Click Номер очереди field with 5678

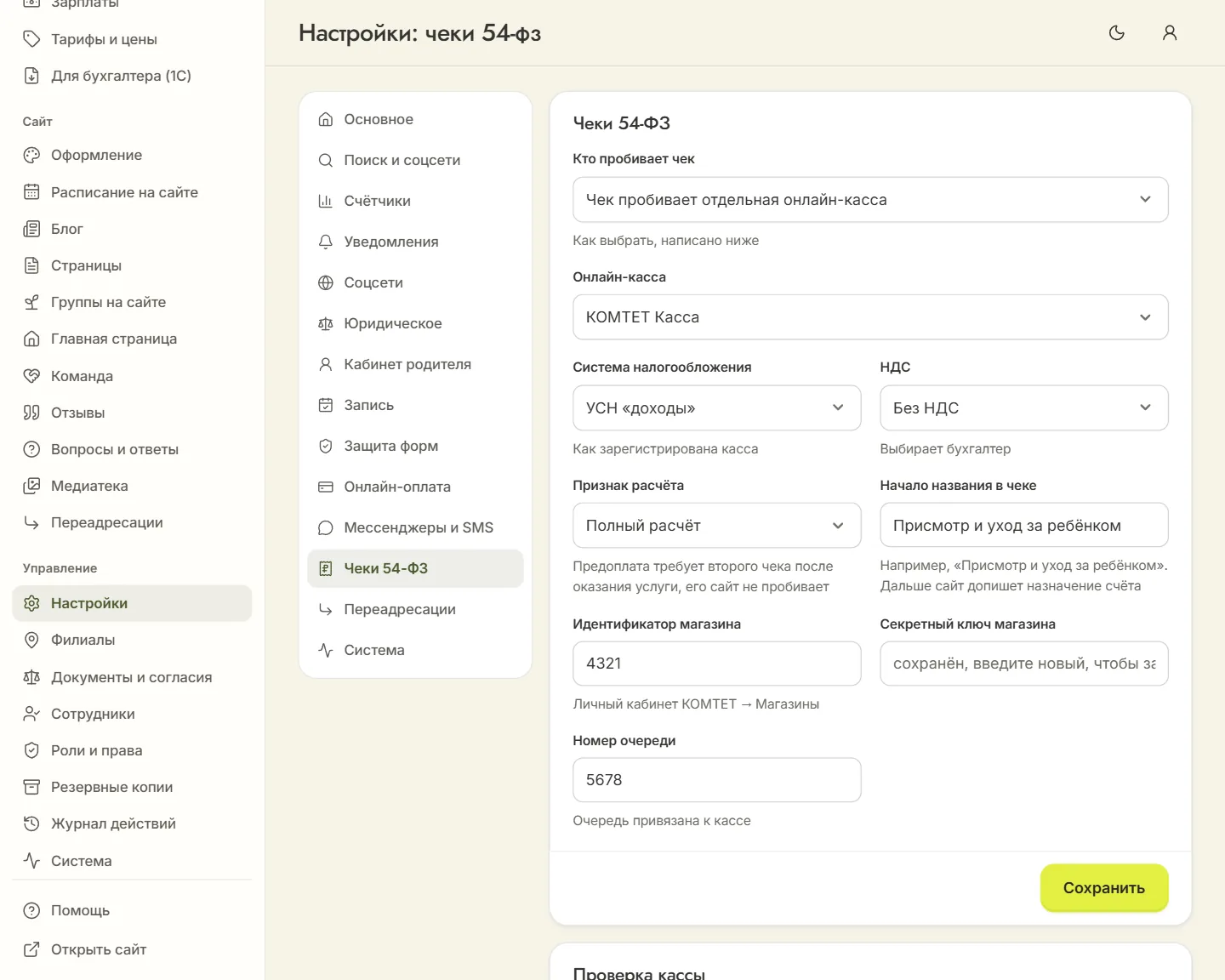pyautogui.click(x=717, y=780)
